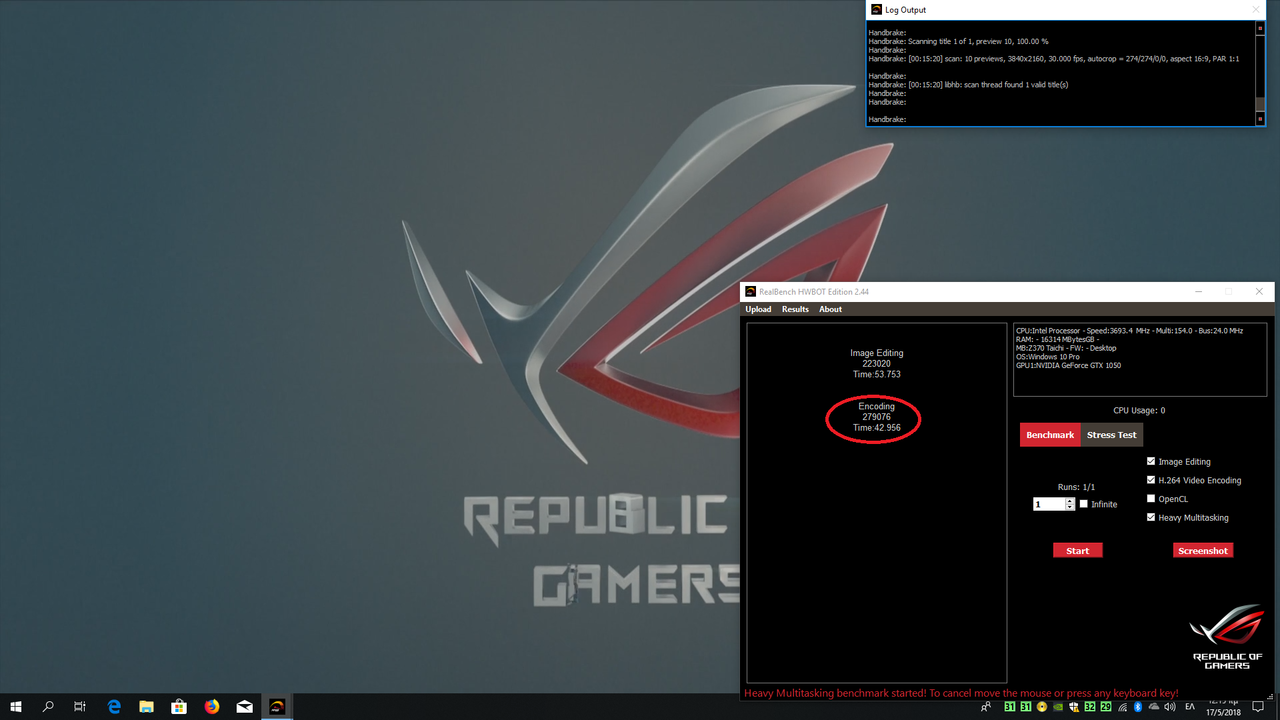Open the About menu
The image size is (1280, 720).
pyautogui.click(x=831, y=309)
